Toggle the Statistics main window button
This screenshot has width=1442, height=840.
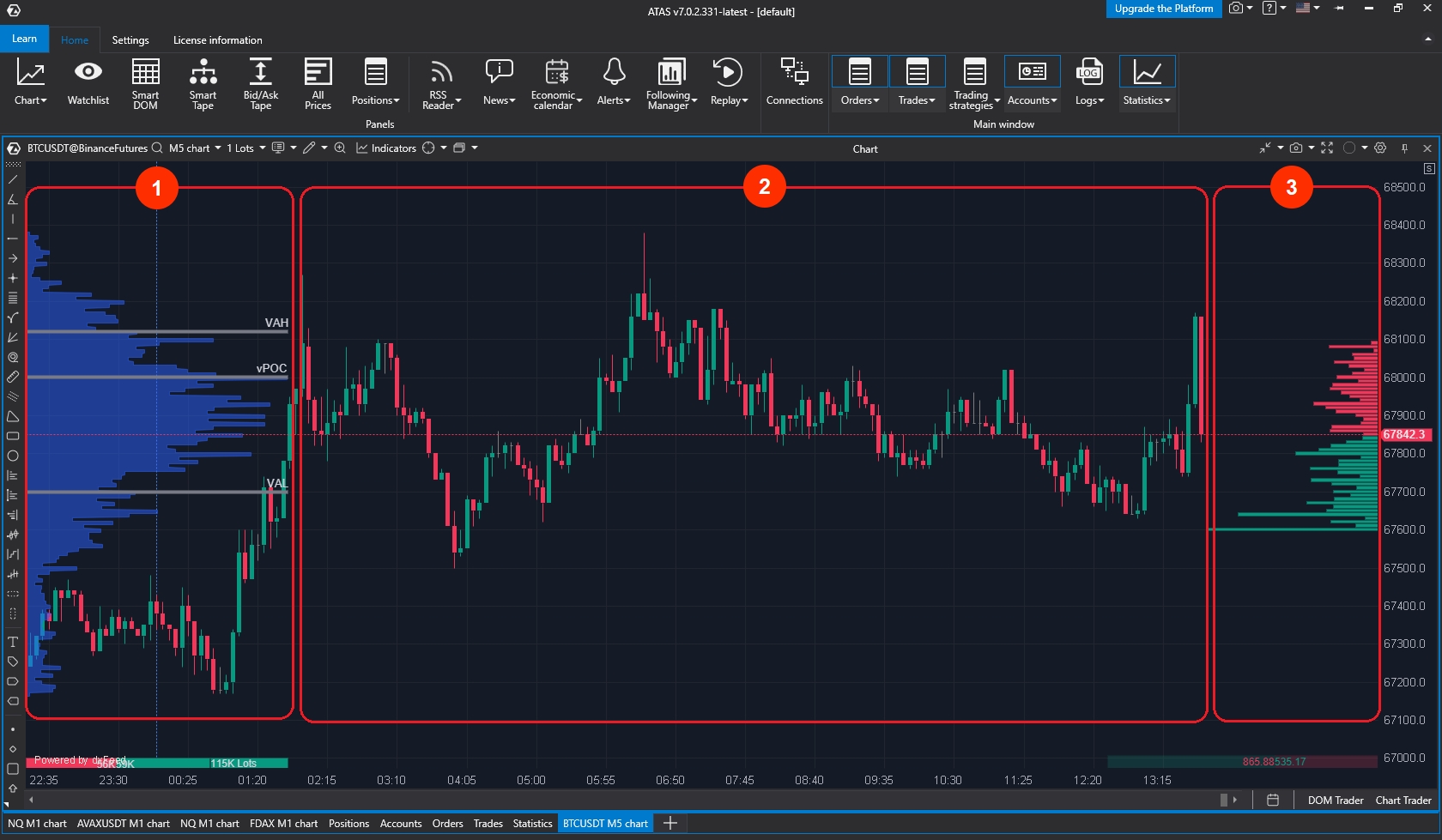[x=1147, y=82]
